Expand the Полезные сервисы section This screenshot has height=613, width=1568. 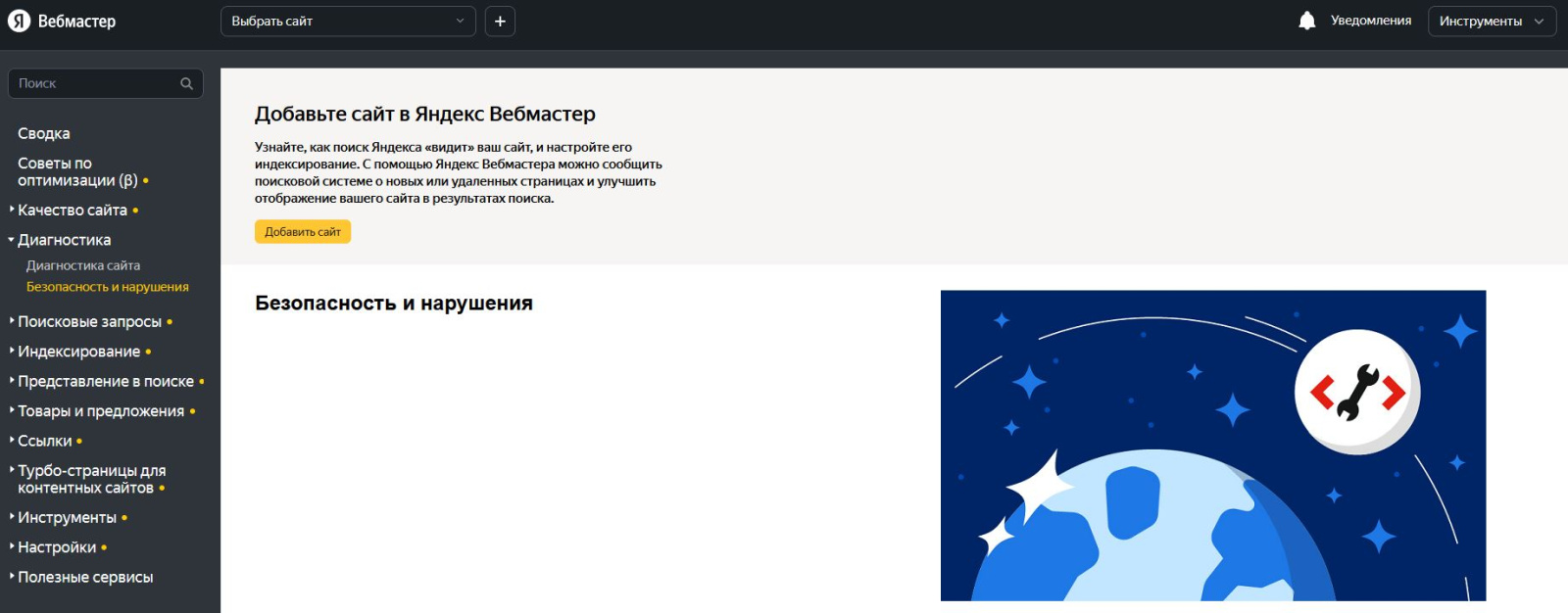tap(85, 577)
